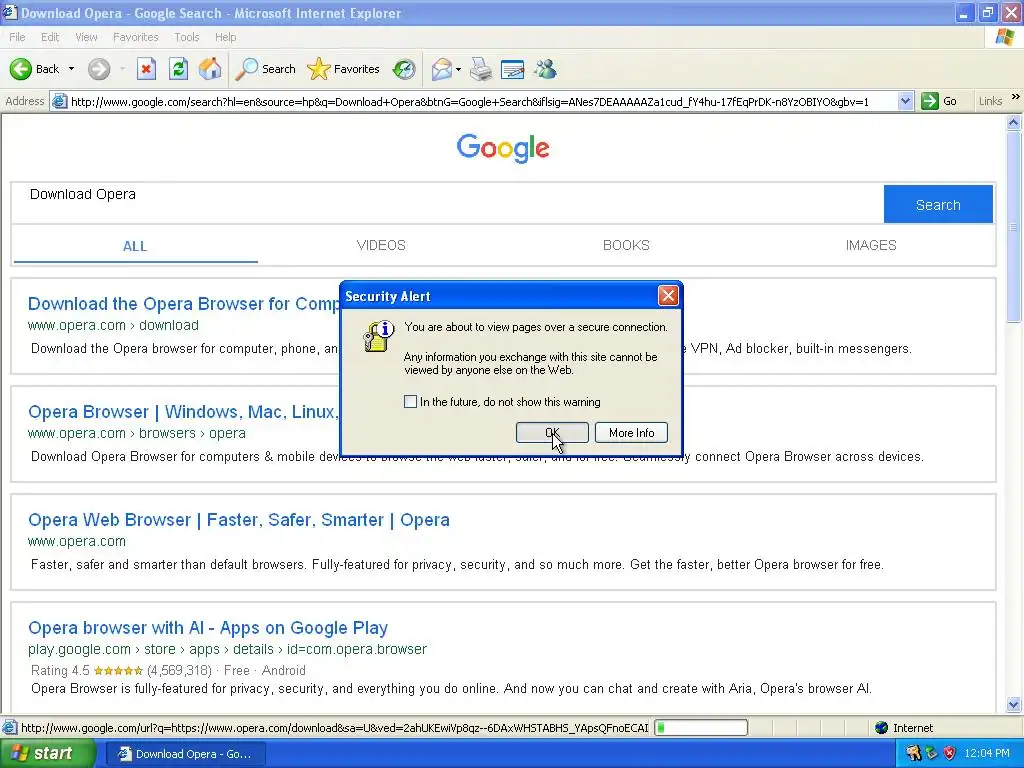The height and width of the screenshot is (768, 1024).
Task: Click the IE icon in title bar
Action: click(10, 12)
